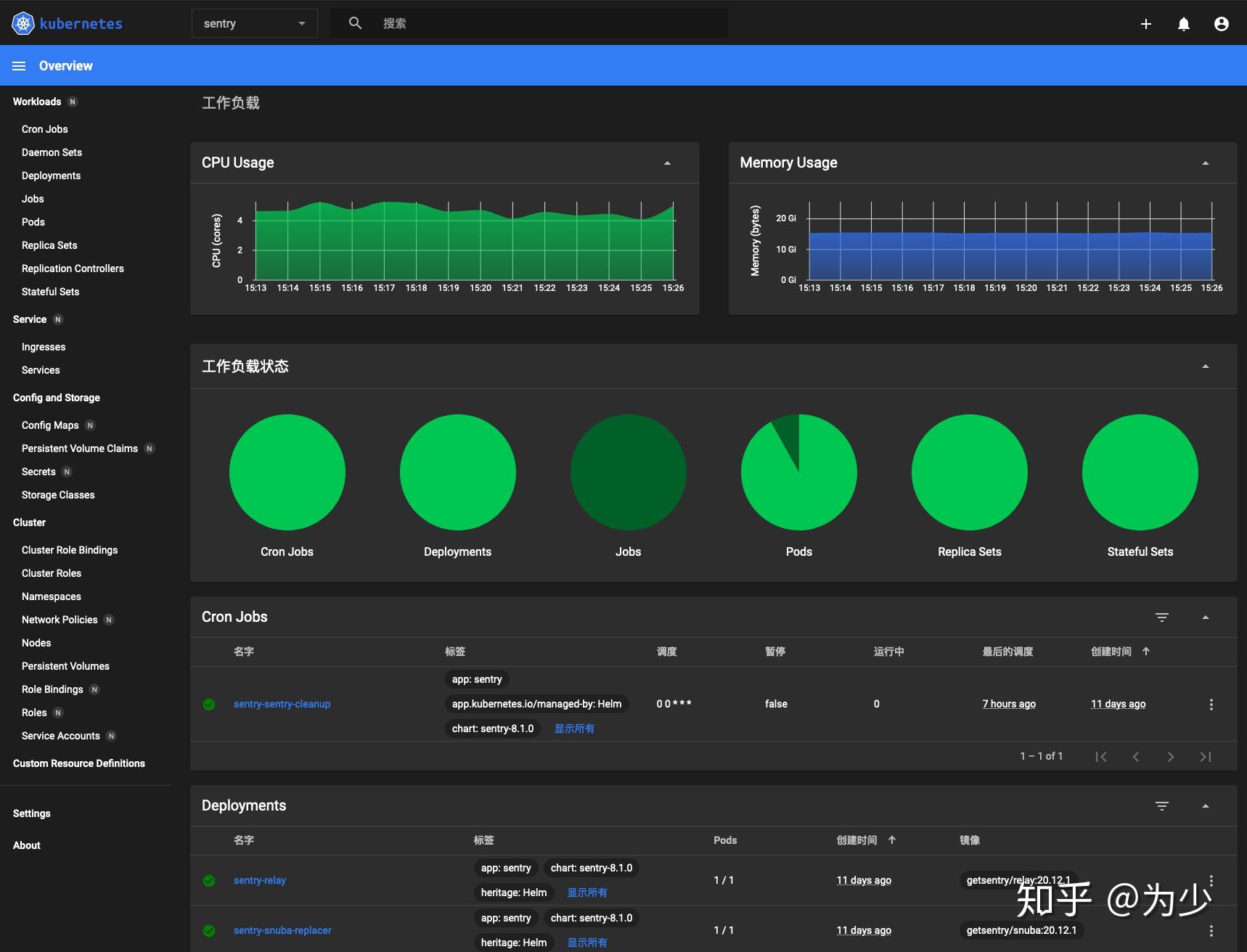The image size is (1247, 952).
Task: Click 显示所有 for sentry-sentry-cleanup labels
Action: (x=574, y=729)
